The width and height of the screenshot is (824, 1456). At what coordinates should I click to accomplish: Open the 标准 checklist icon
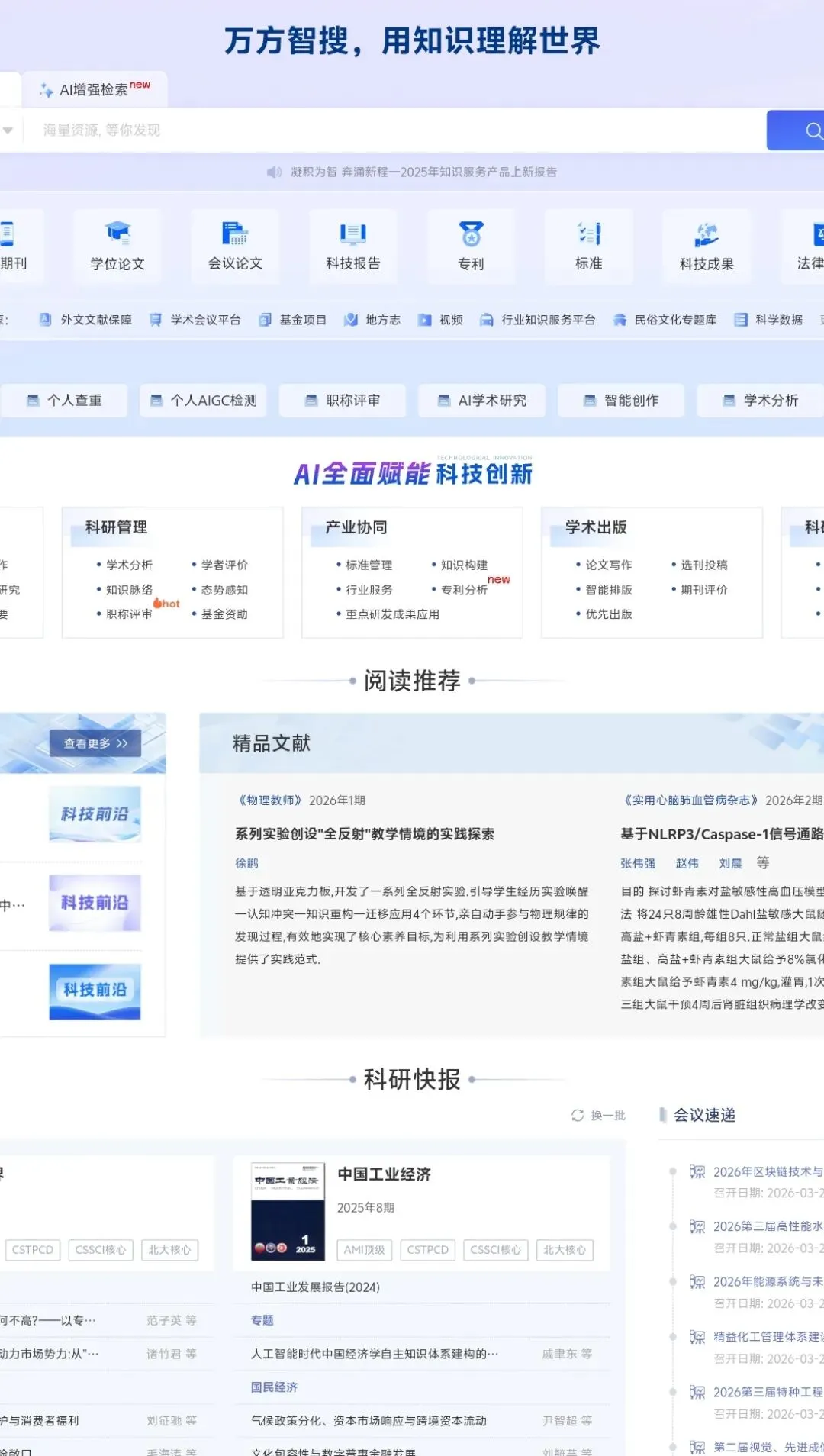589,234
